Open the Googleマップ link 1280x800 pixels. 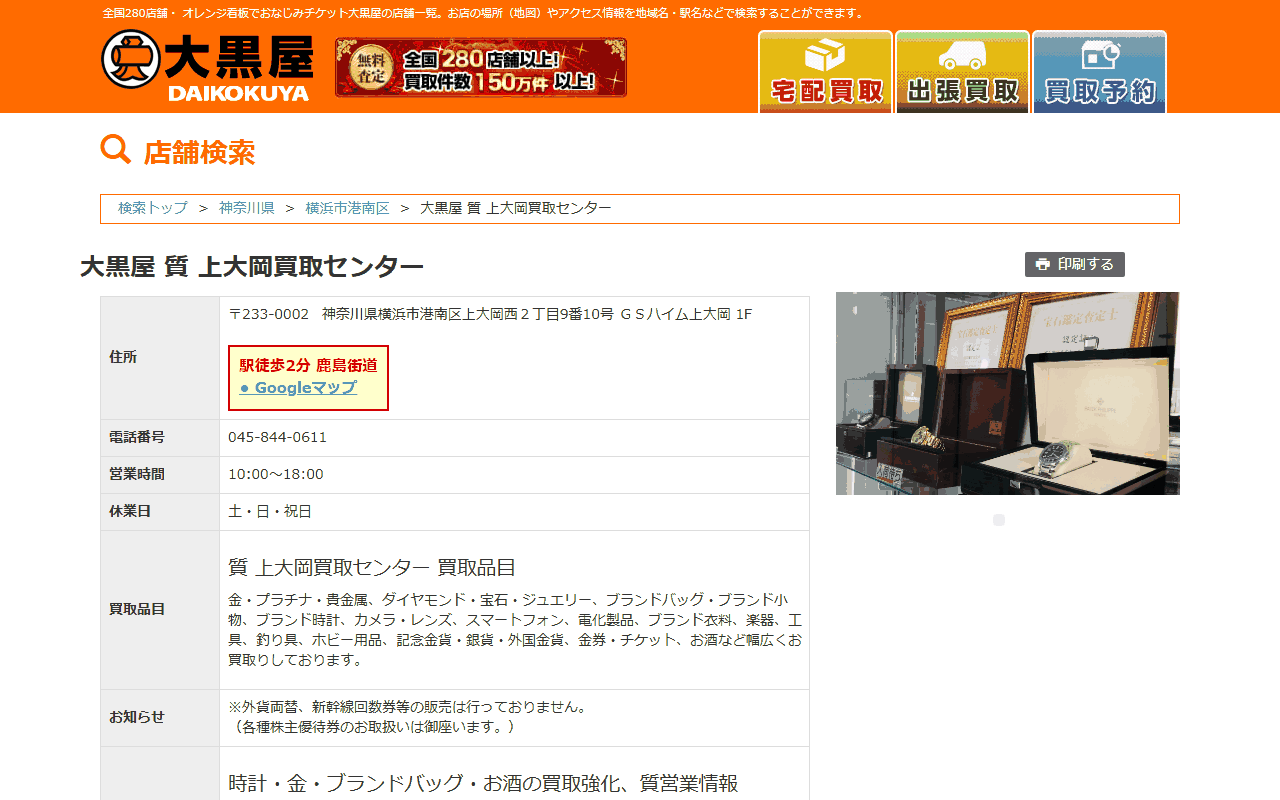click(x=298, y=388)
